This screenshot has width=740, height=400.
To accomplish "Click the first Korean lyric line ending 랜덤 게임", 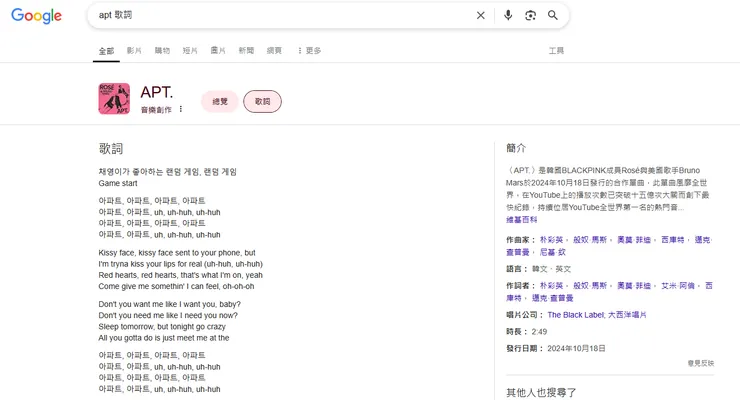I will (x=168, y=172).
